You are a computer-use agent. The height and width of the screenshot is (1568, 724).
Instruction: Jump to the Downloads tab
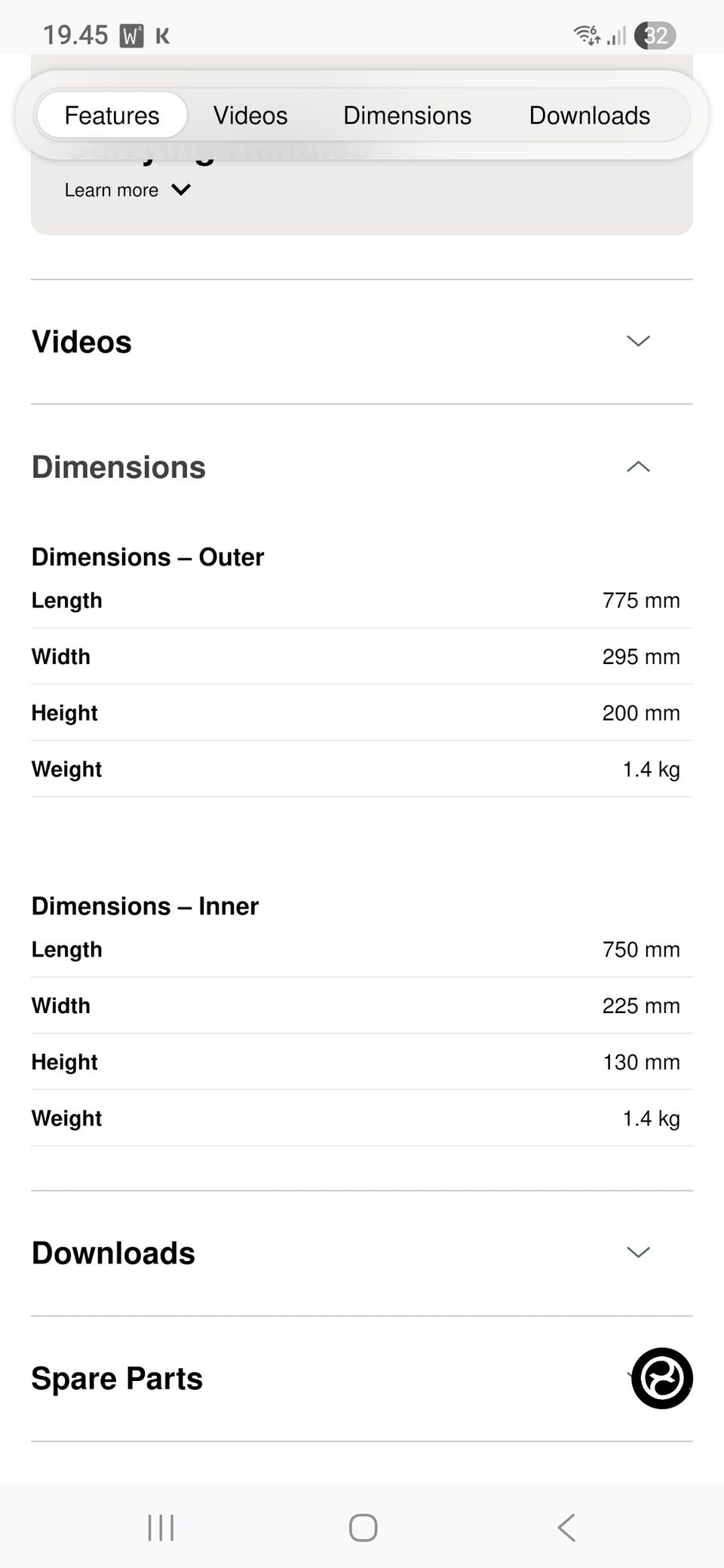tap(589, 115)
